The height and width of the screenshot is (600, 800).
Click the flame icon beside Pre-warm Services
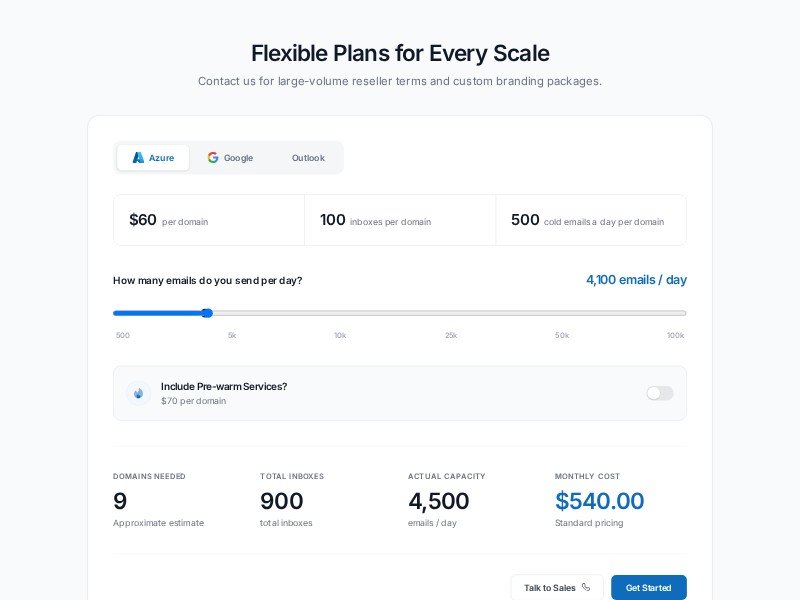(x=139, y=393)
